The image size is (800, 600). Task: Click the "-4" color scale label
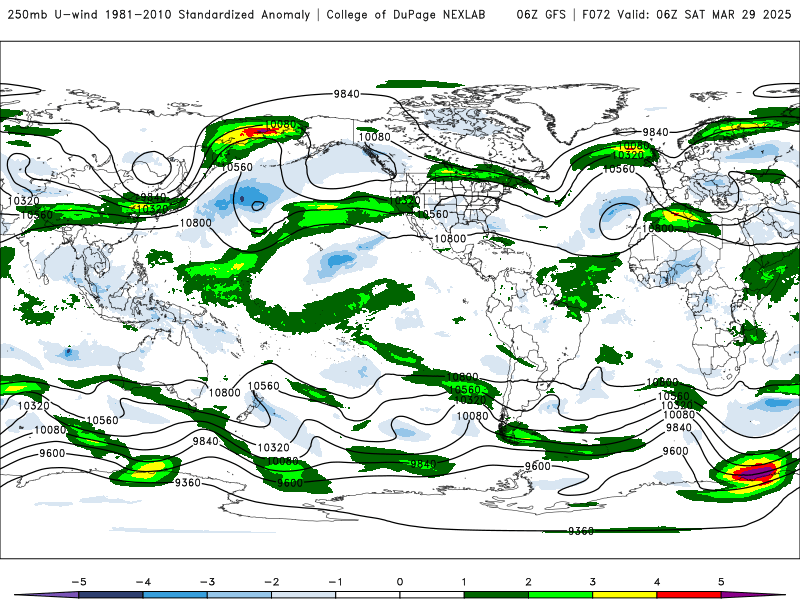pyautogui.click(x=143, y=582)
